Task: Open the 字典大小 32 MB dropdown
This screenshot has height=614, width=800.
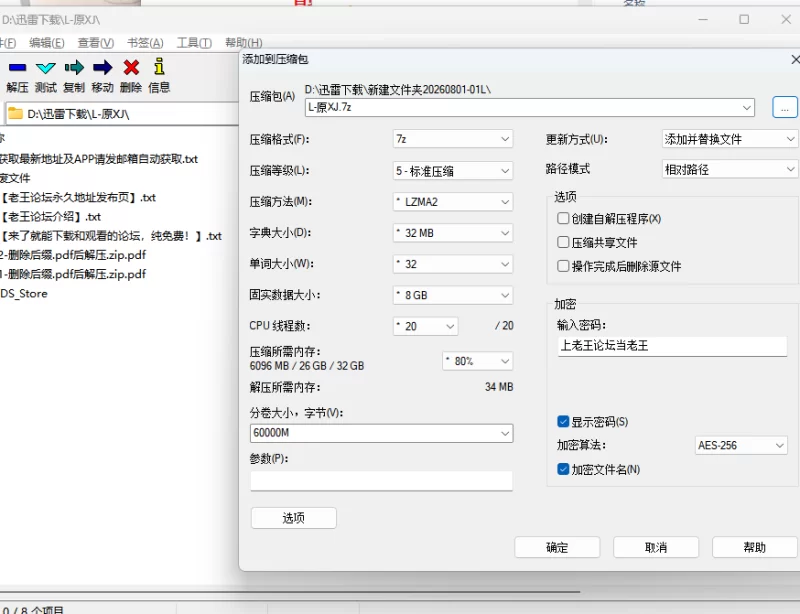Action: pyautogui.click(x=453, y=233)
